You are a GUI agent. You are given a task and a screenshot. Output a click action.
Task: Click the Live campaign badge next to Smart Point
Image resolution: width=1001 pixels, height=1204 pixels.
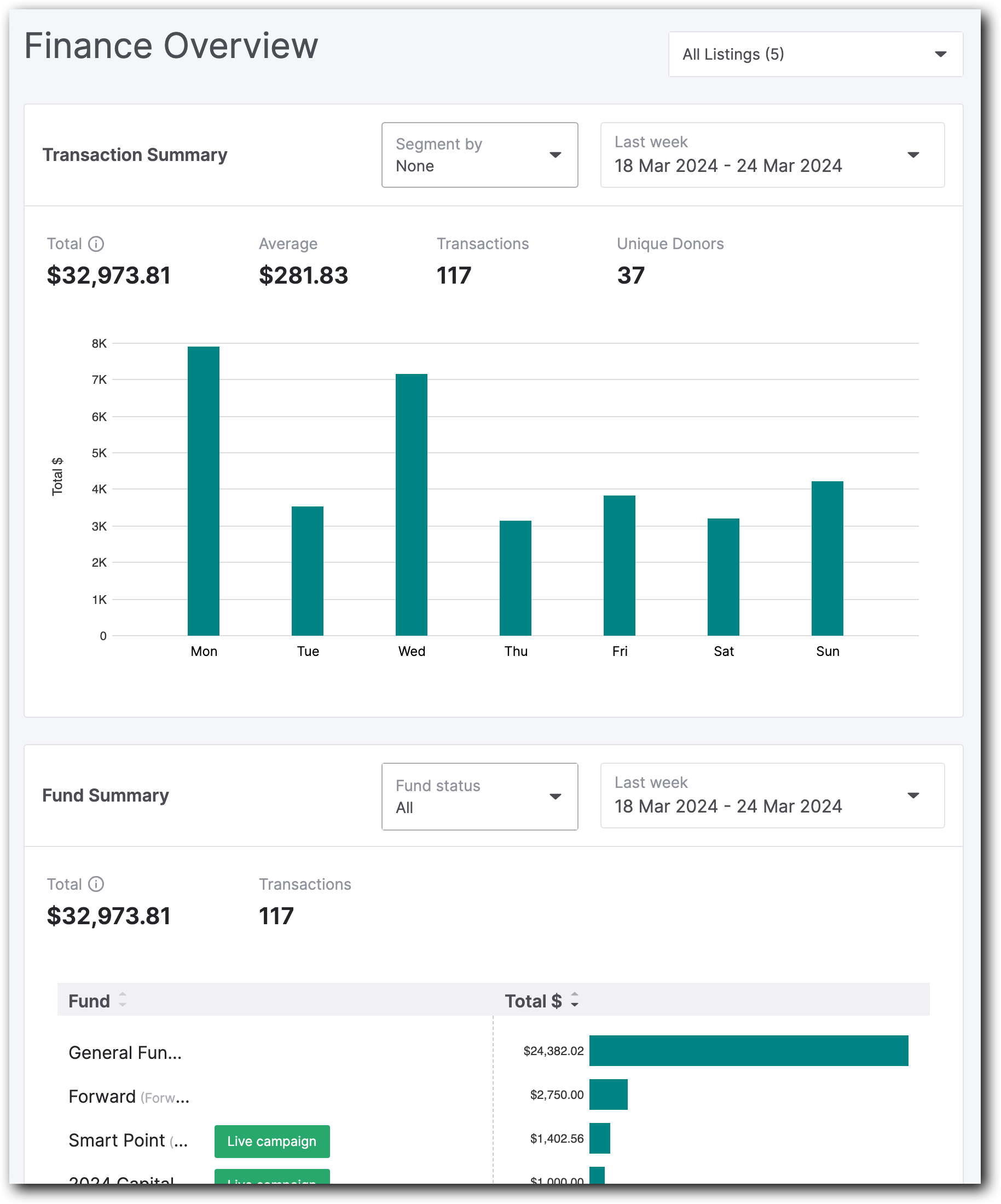point(271,1141)
